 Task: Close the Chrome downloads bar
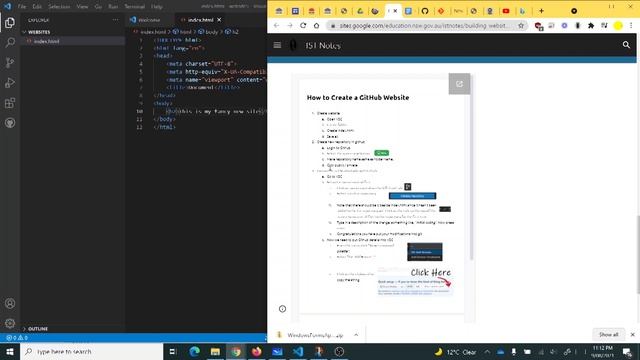(x=632, y=335)
